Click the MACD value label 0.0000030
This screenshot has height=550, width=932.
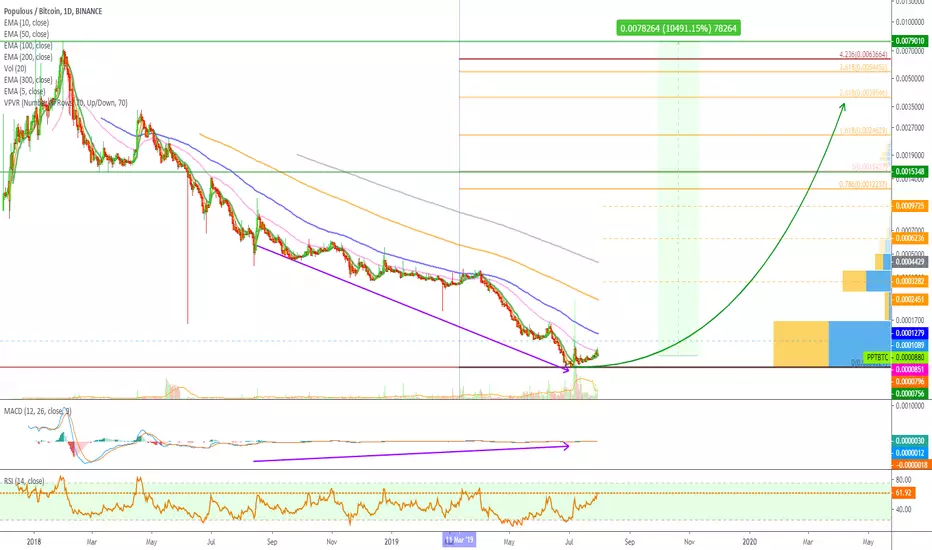(910, 441)
